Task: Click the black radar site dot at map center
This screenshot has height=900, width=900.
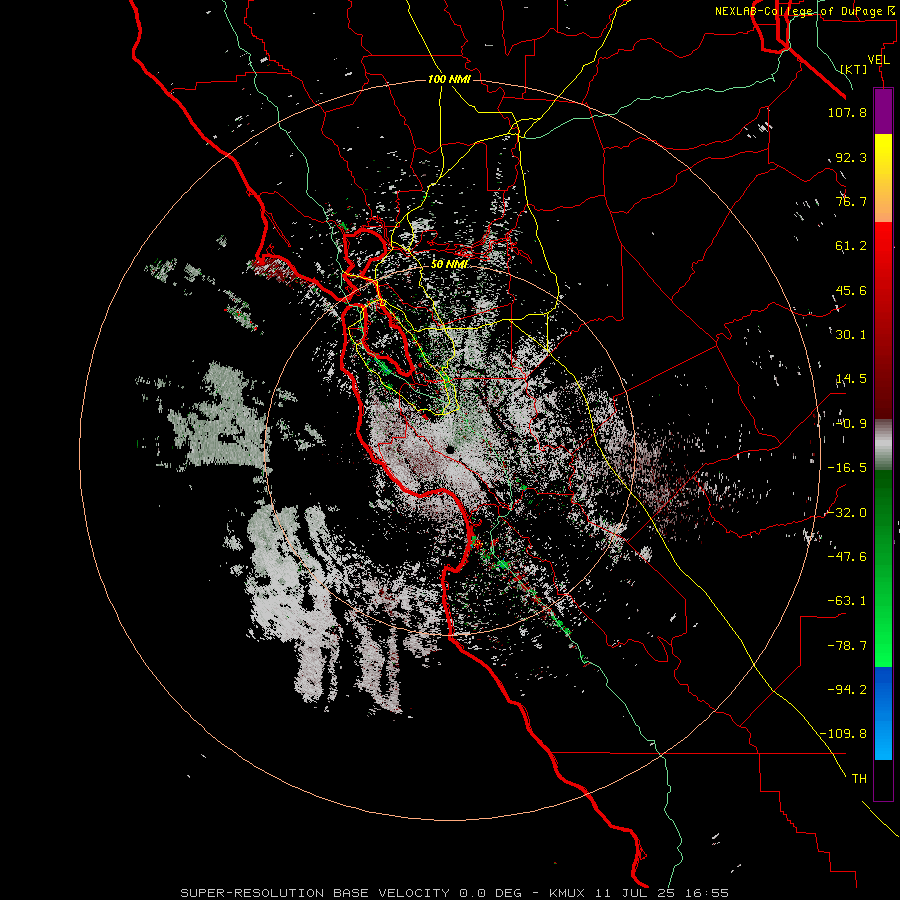Action: point(451,449)
